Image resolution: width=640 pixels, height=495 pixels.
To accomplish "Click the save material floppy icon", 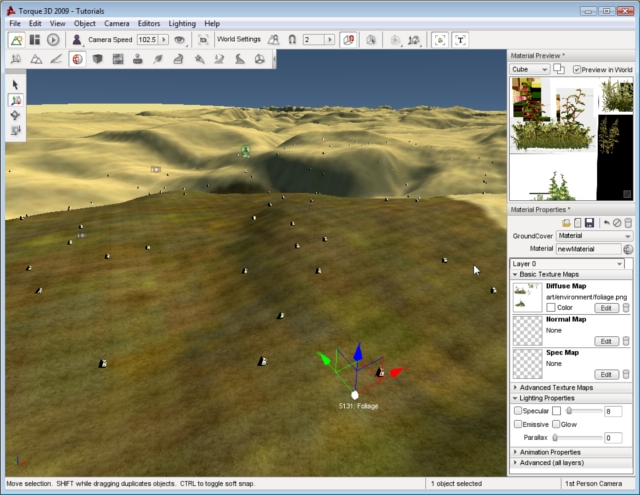I will pyautogui.click(x=590, y=222).
